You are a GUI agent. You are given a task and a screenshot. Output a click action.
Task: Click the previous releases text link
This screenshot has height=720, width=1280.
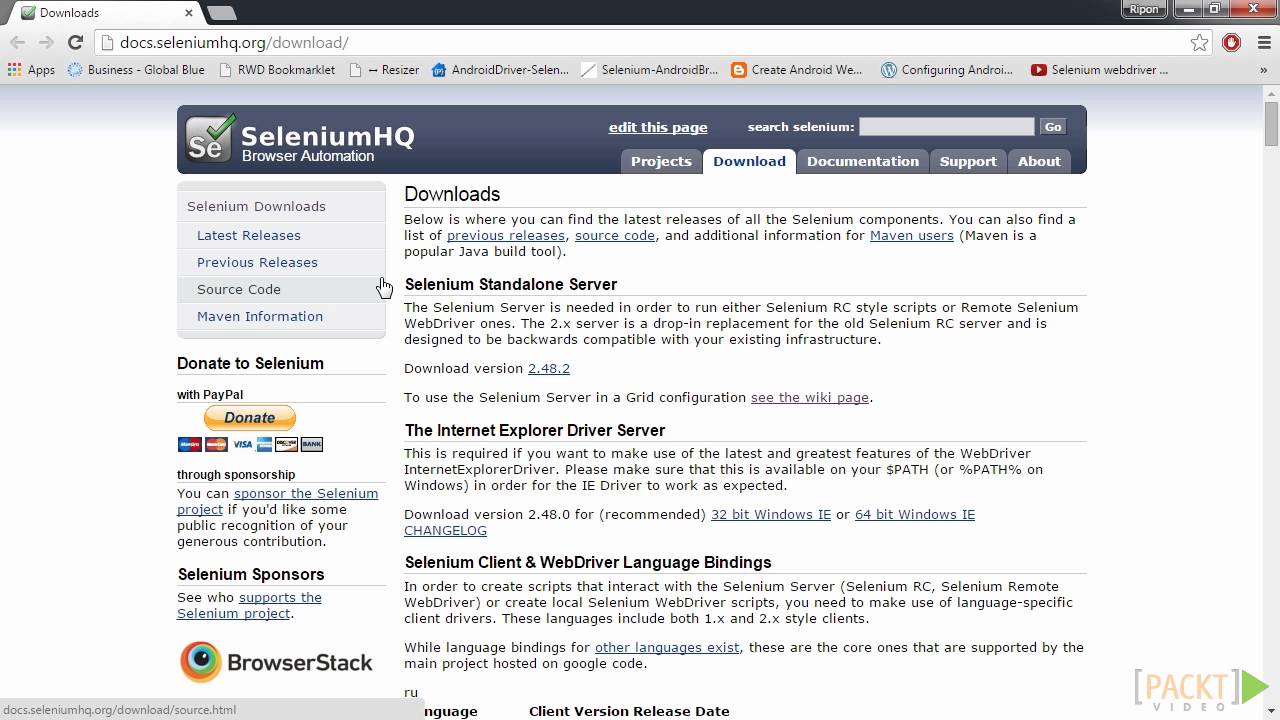click(506, 235)
